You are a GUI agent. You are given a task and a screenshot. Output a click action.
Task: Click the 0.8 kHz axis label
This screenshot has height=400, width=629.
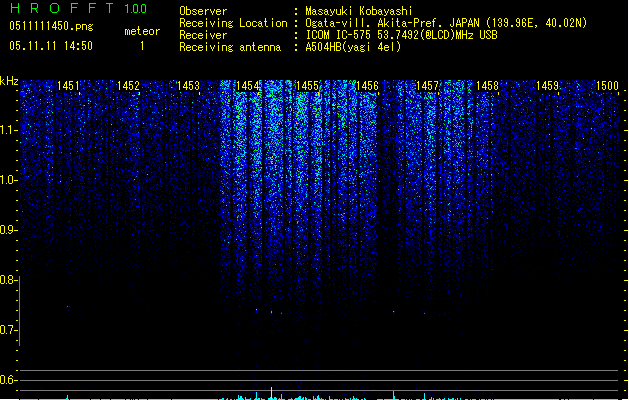pyautogui.click(x=8, y=280)
